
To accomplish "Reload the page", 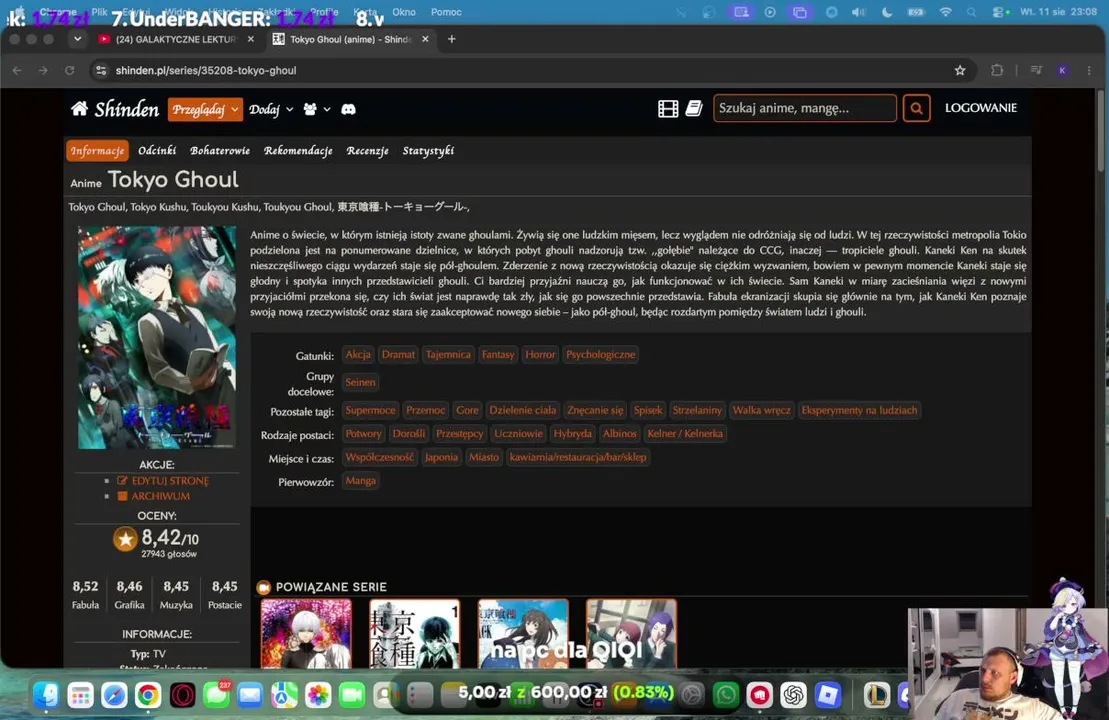I will click(69, 70).
